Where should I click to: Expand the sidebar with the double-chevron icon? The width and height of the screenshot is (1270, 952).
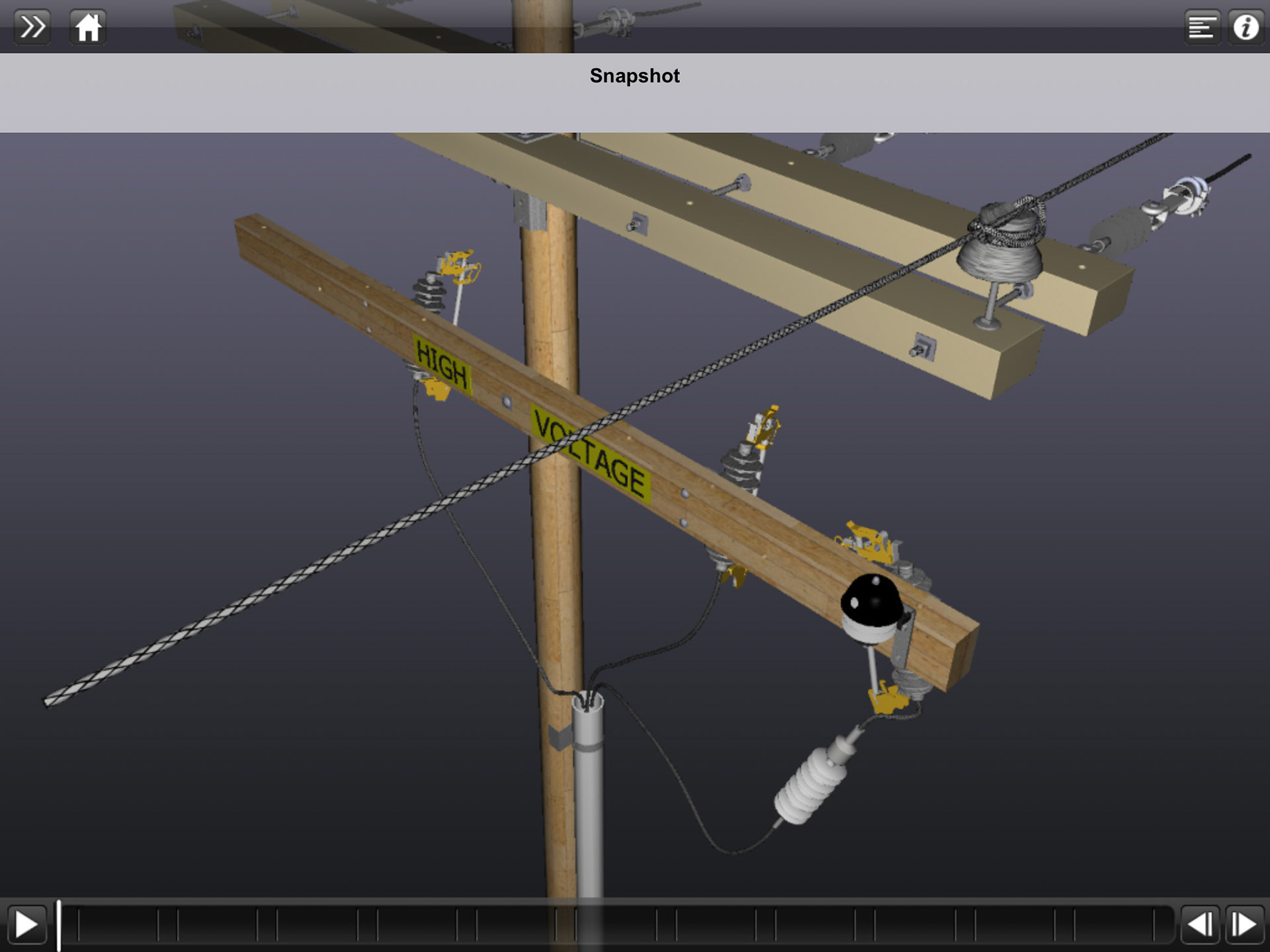point(32,27)
